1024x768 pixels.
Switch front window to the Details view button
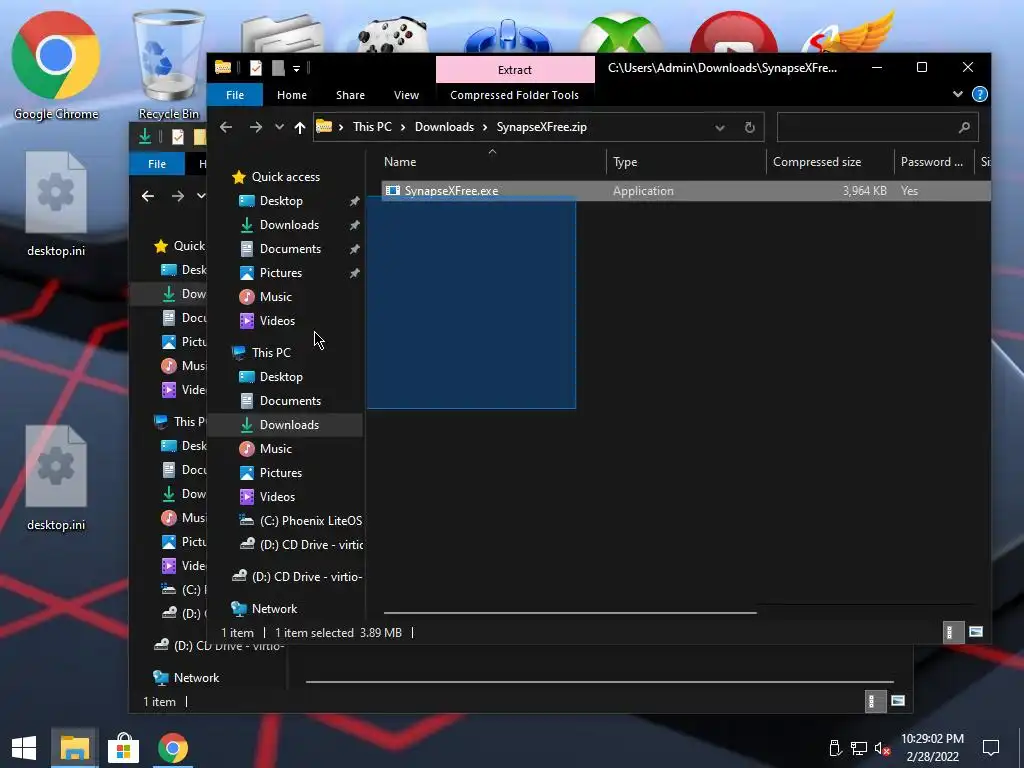tap(953, 632)
